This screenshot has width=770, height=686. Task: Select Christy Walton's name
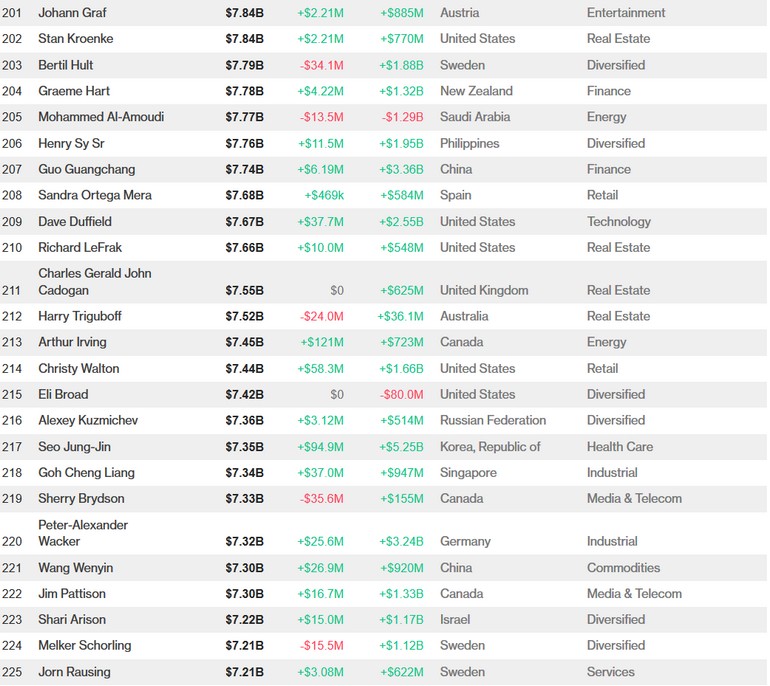(78, 368)
